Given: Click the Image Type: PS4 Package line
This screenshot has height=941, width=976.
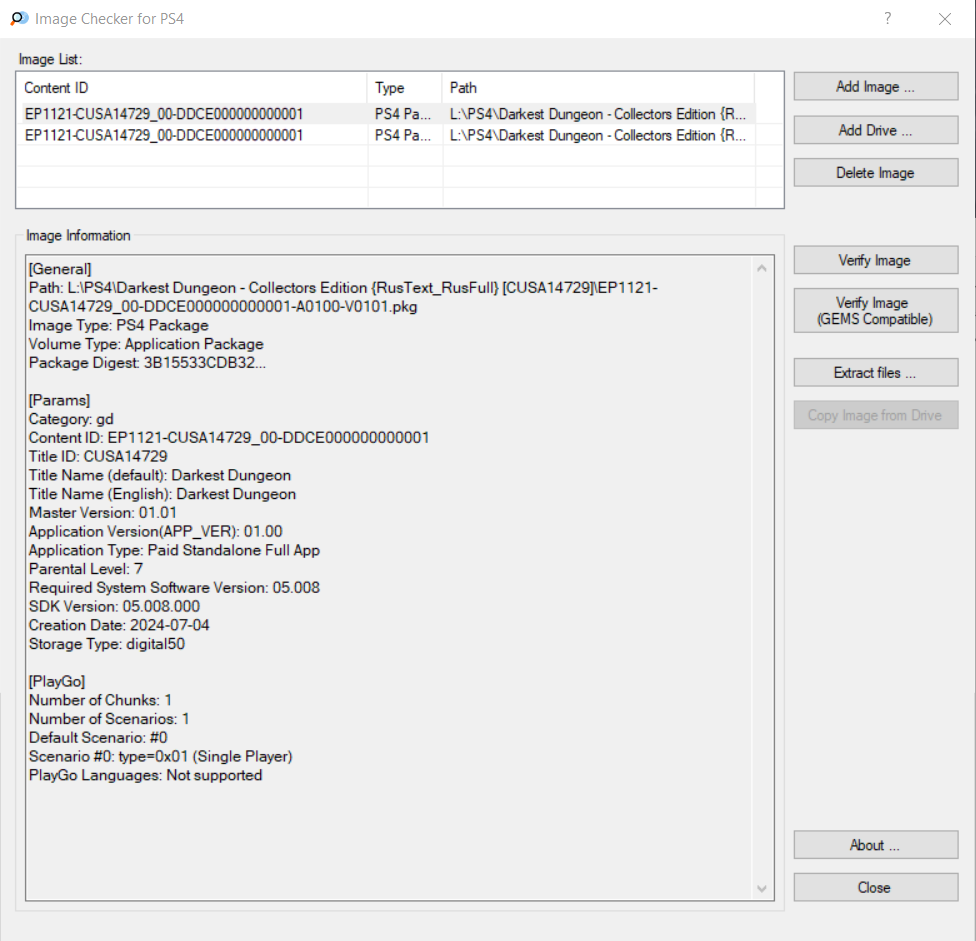Looking at the screenshot, I should coord(118,325).
